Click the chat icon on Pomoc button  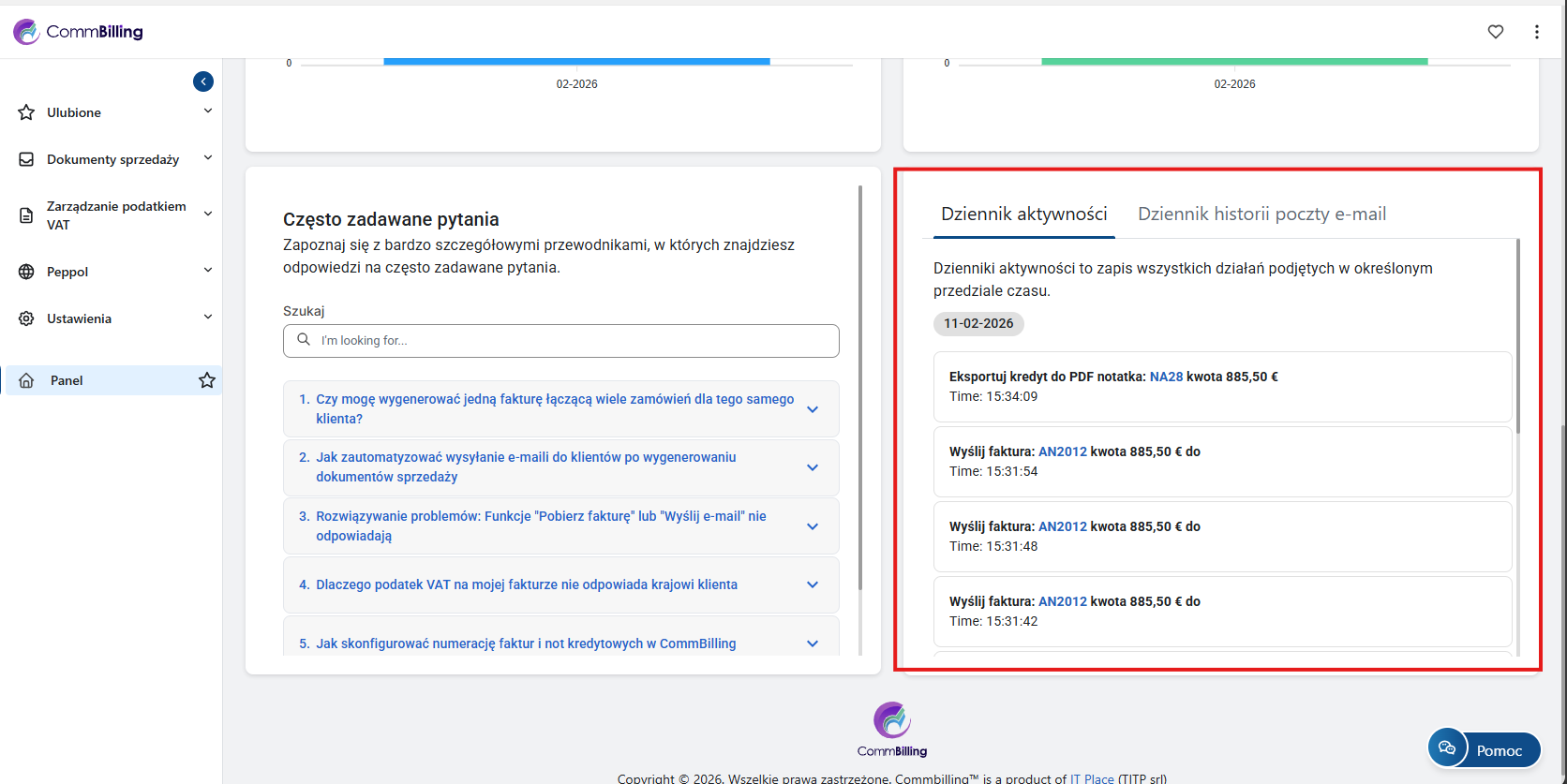coord(1447,747)
